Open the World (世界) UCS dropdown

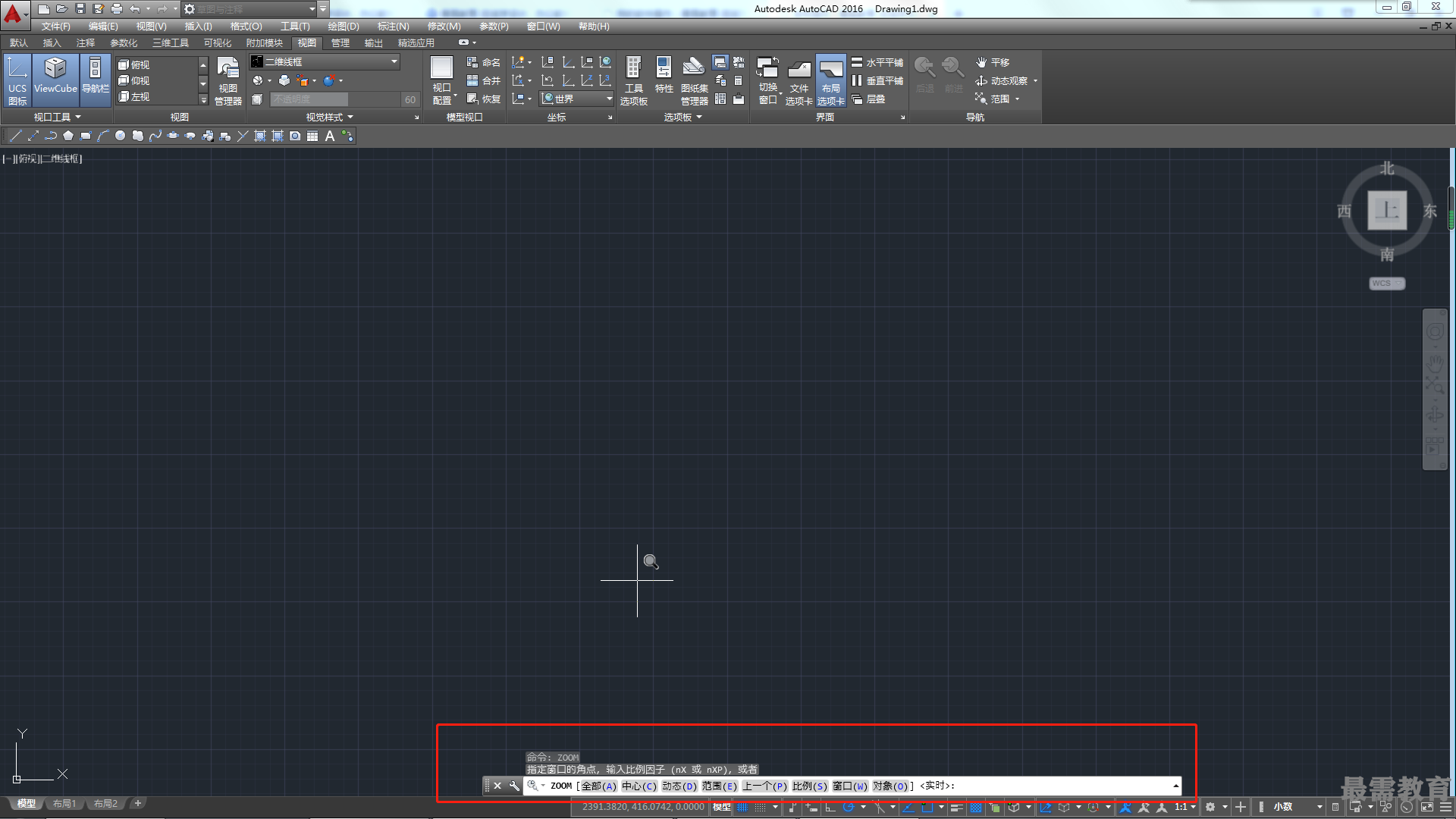(x=576, y=99)
